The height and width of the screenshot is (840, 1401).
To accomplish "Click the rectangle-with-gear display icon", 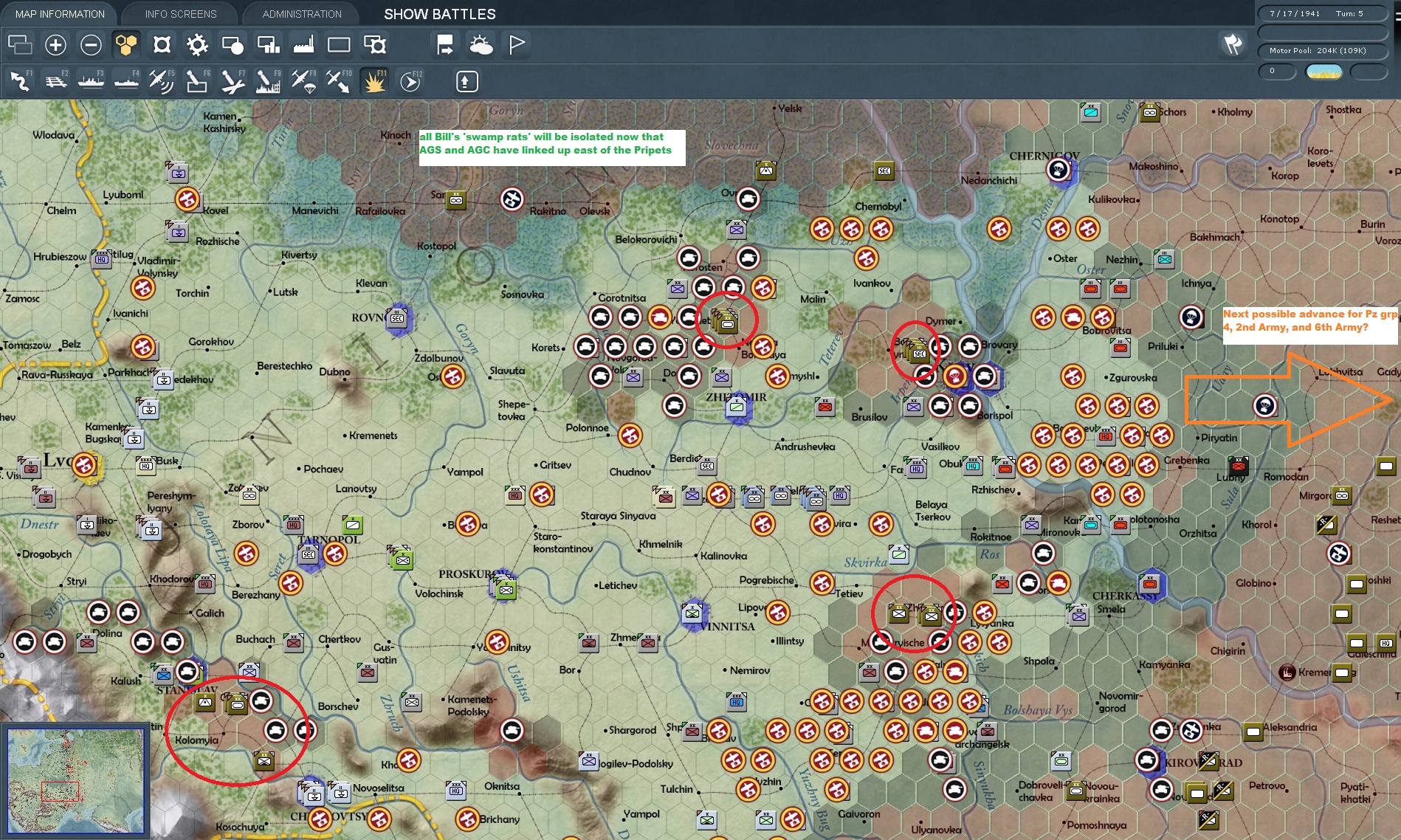I will click(x=375, y=45).
